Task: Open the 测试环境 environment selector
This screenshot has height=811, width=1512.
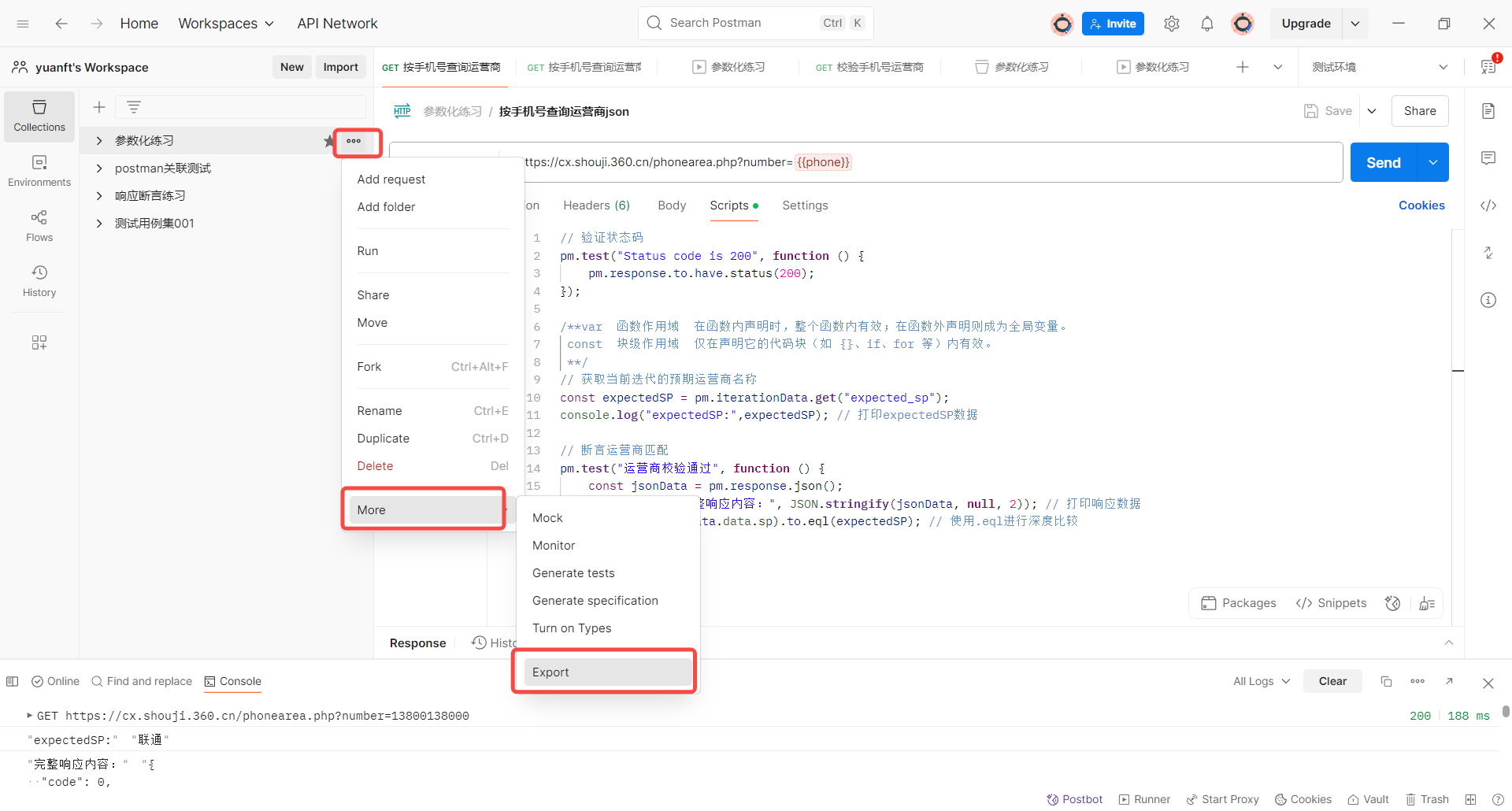Action: pyautogui.click(x=1380, y=67)
